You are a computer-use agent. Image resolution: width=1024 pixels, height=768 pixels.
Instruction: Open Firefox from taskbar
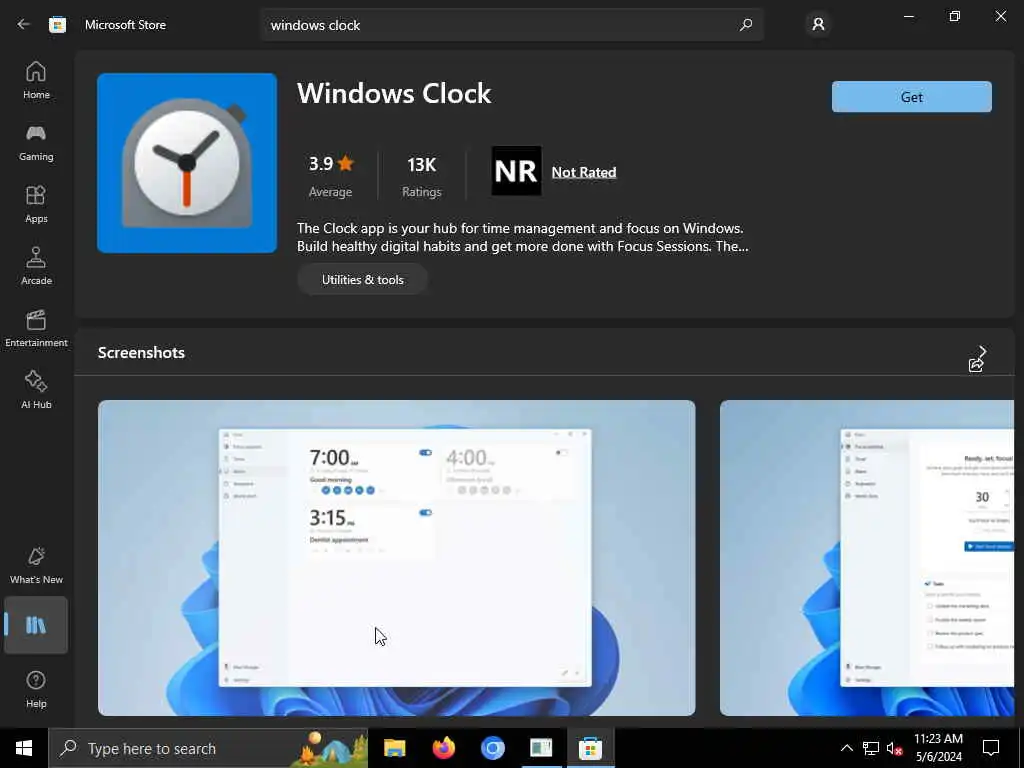(x=443, y=748)
